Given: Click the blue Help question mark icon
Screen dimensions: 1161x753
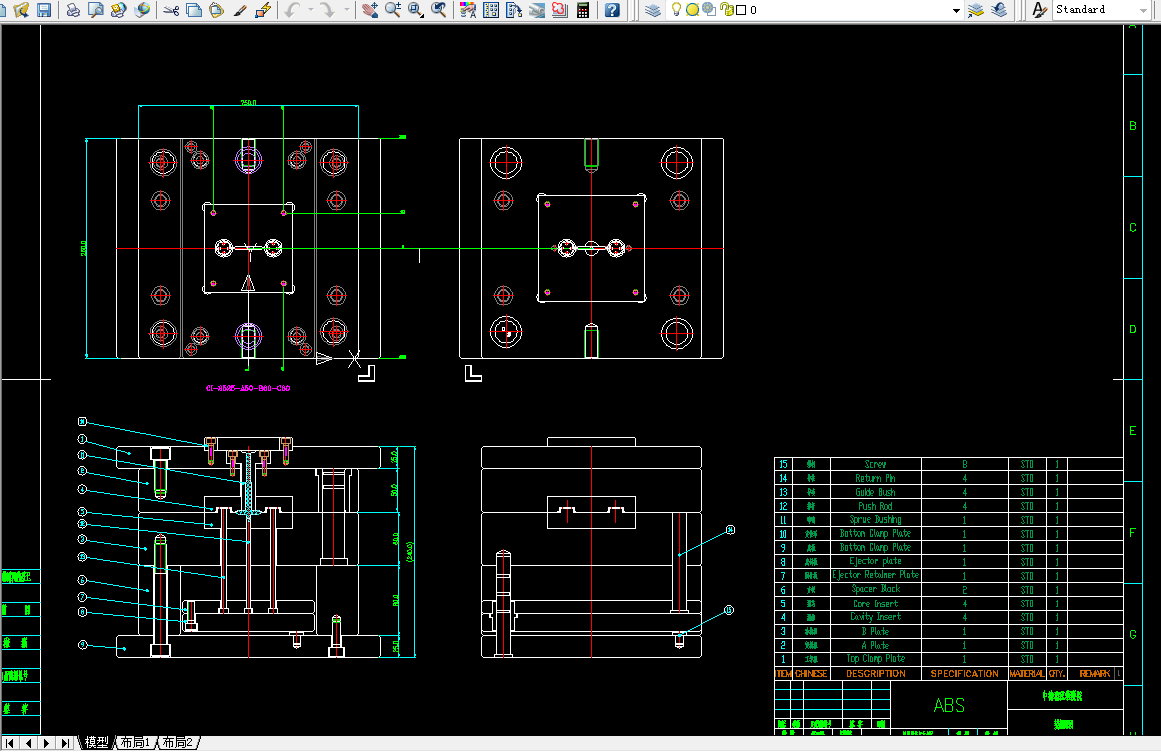Looking at the screenshot, I should point(612,10).
